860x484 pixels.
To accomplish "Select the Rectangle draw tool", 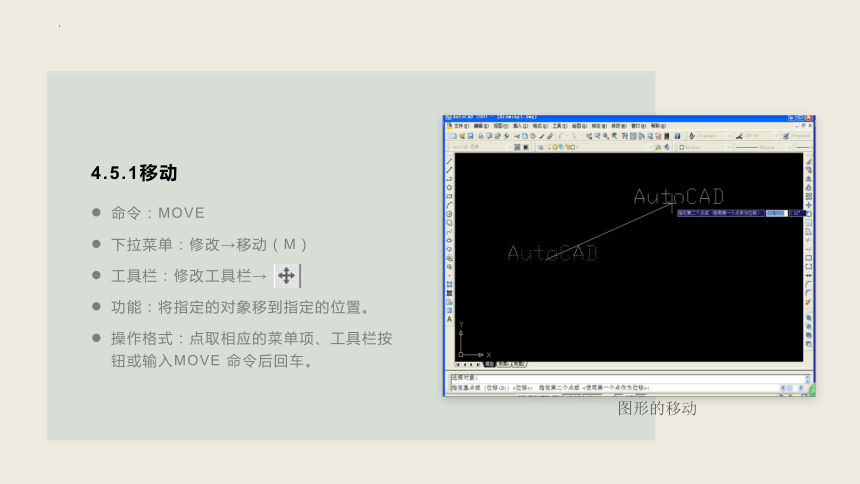I will pyautogui.click(x=449, y=196).
